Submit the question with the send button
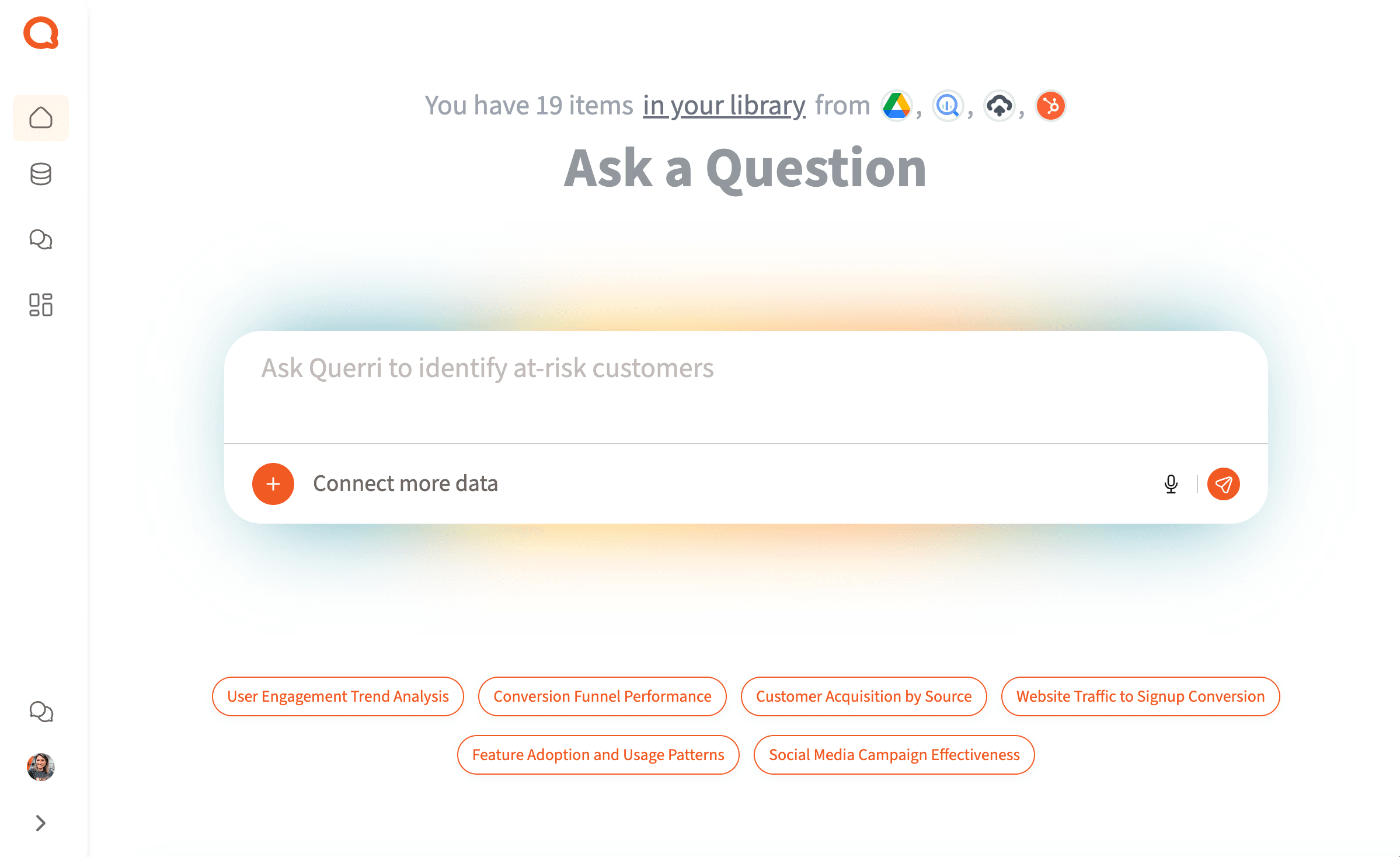 click(x=1224, y=484)
